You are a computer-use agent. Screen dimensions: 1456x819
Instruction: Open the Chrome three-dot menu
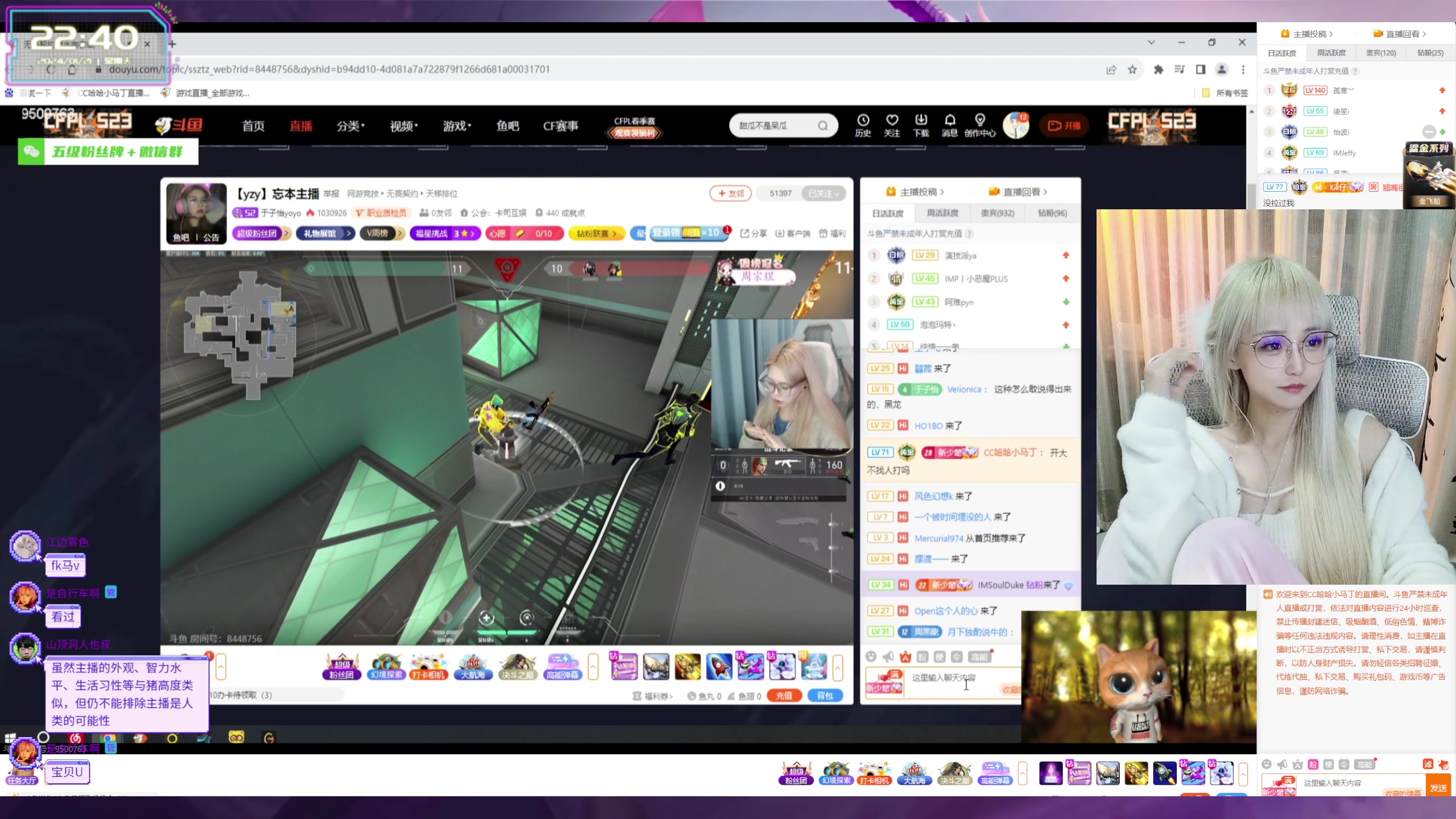1243,69
